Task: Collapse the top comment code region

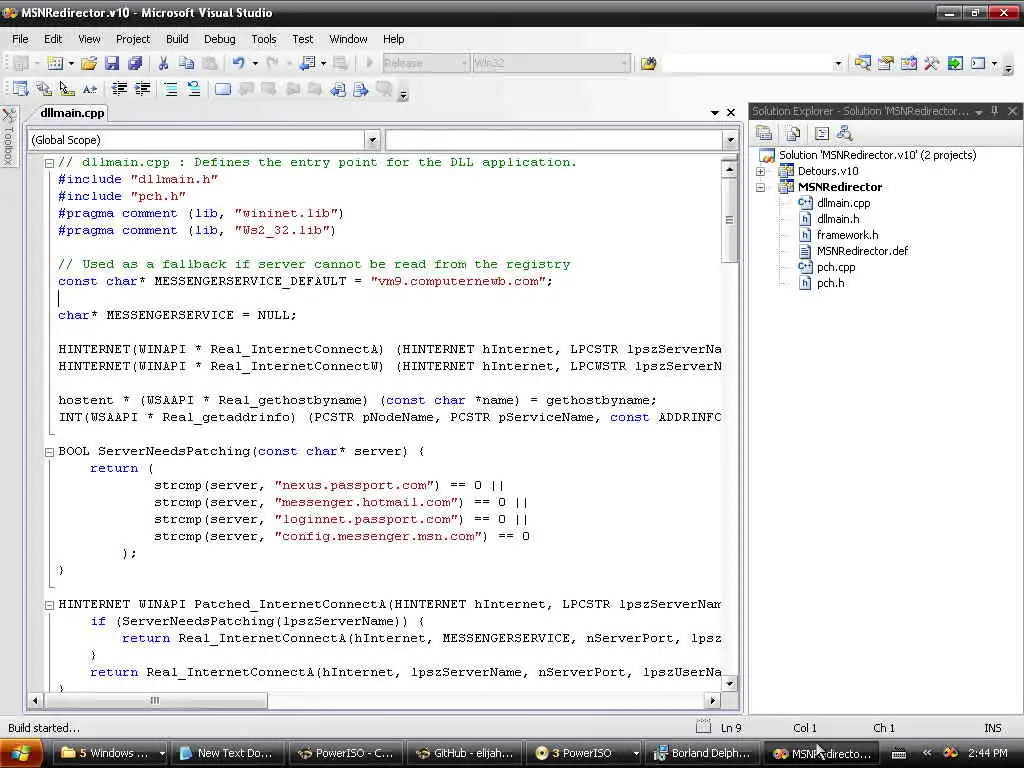Action: click(x=49, y=163)
